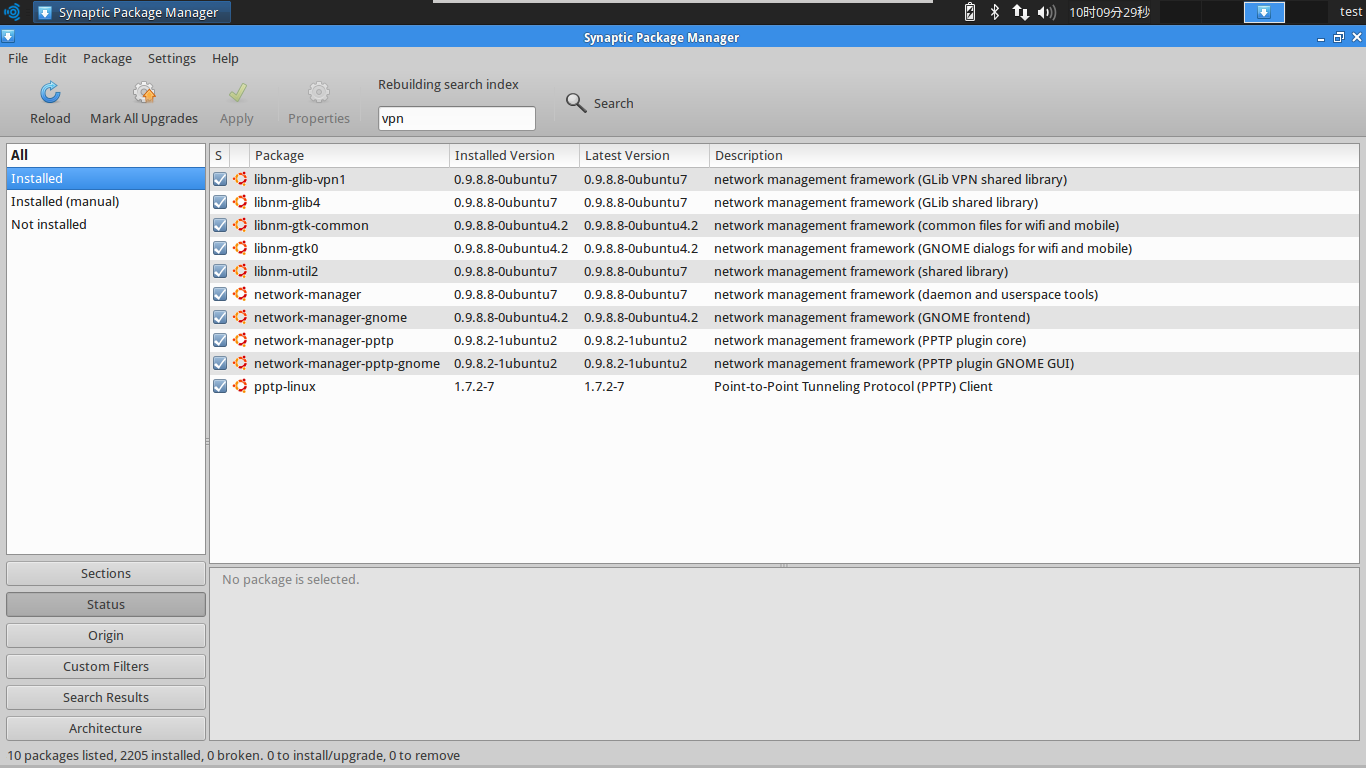Select the All status filter
The width and height of the screenshot is (1366, 768).
click(106, 155)
